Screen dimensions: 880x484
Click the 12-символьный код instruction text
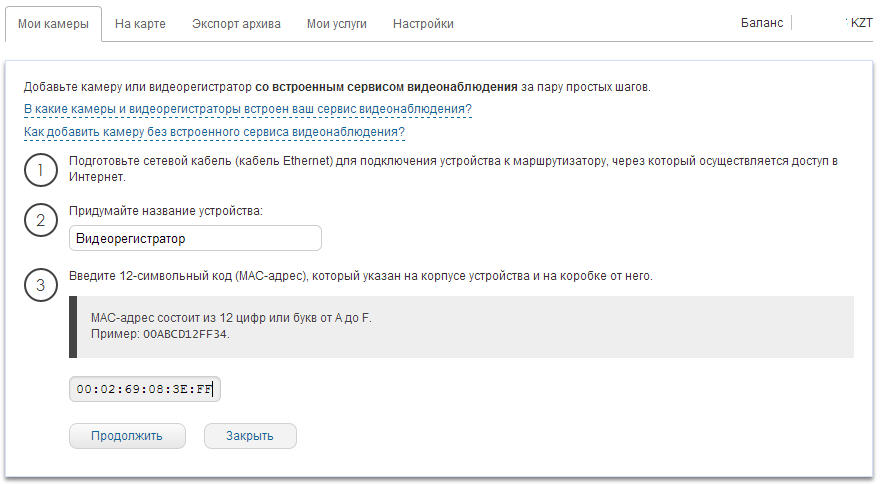click(x=360, y=275)
